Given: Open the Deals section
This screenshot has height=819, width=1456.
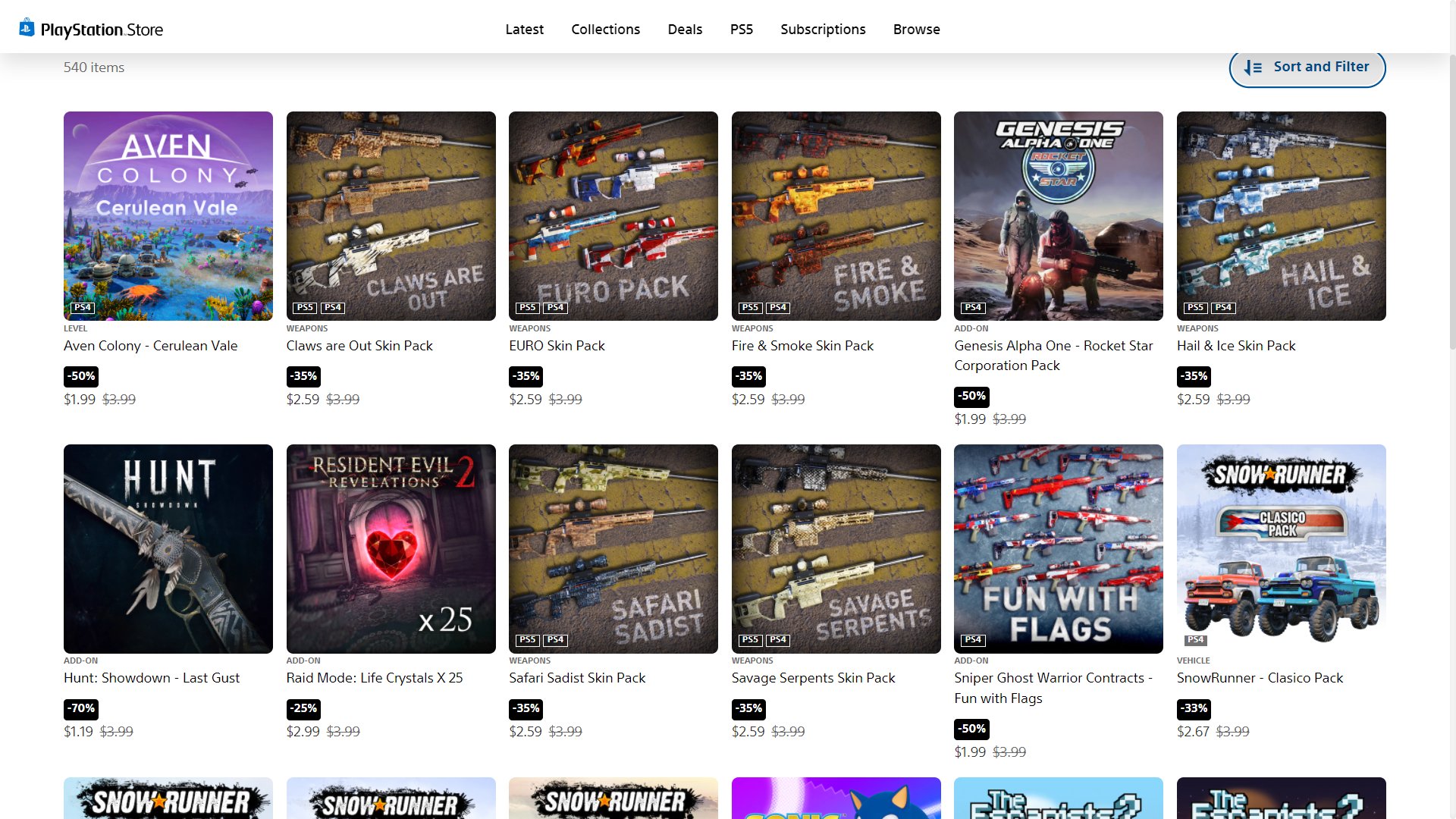Looking at the screenshot, I should pos(685,30).
